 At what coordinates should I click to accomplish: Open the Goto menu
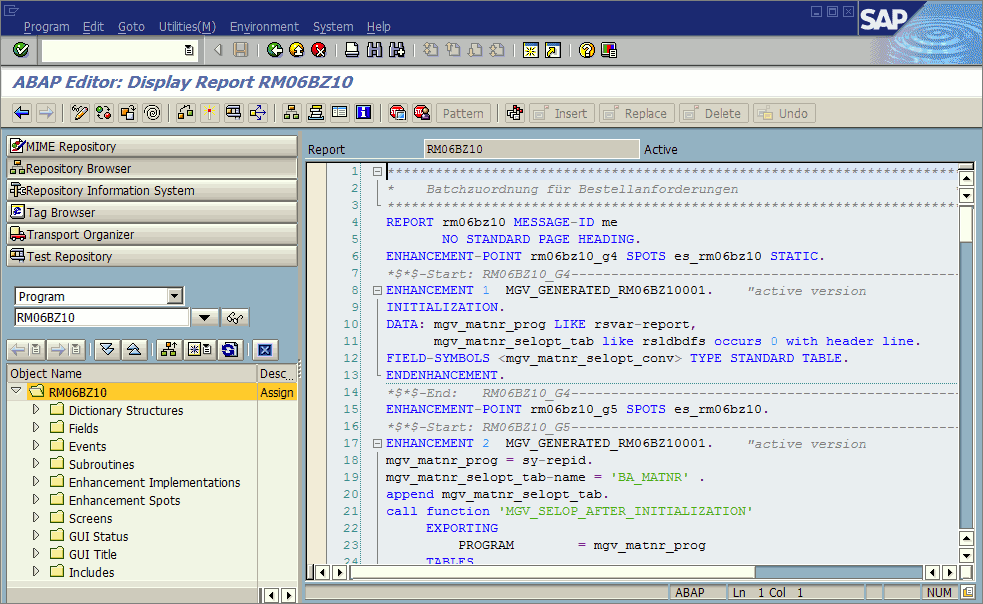coord(131,27)
